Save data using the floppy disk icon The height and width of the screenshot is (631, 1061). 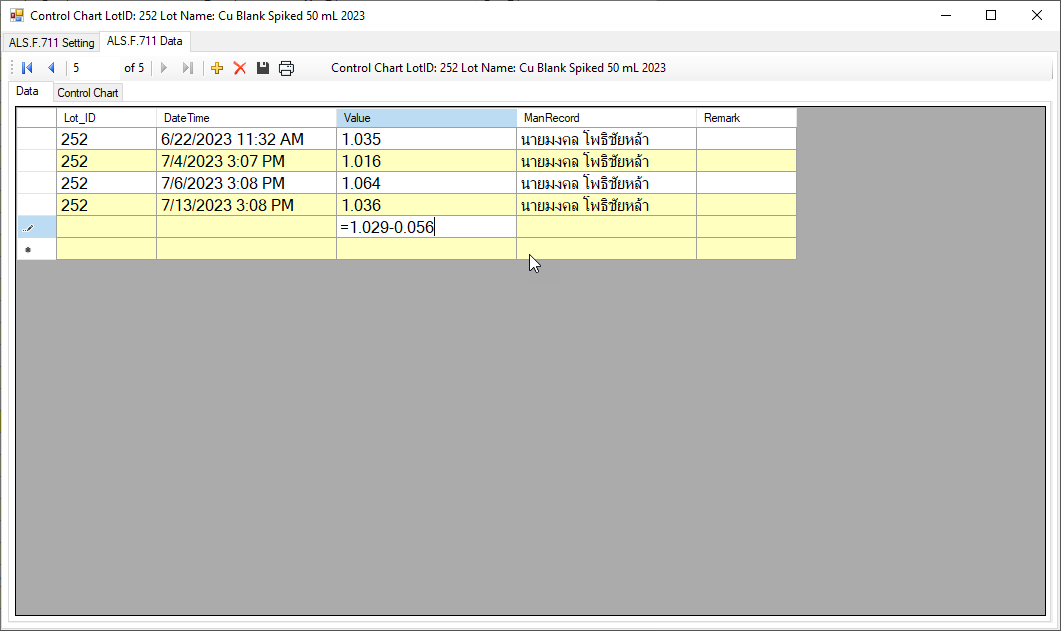pyautogui.click(x=263, y=68)
